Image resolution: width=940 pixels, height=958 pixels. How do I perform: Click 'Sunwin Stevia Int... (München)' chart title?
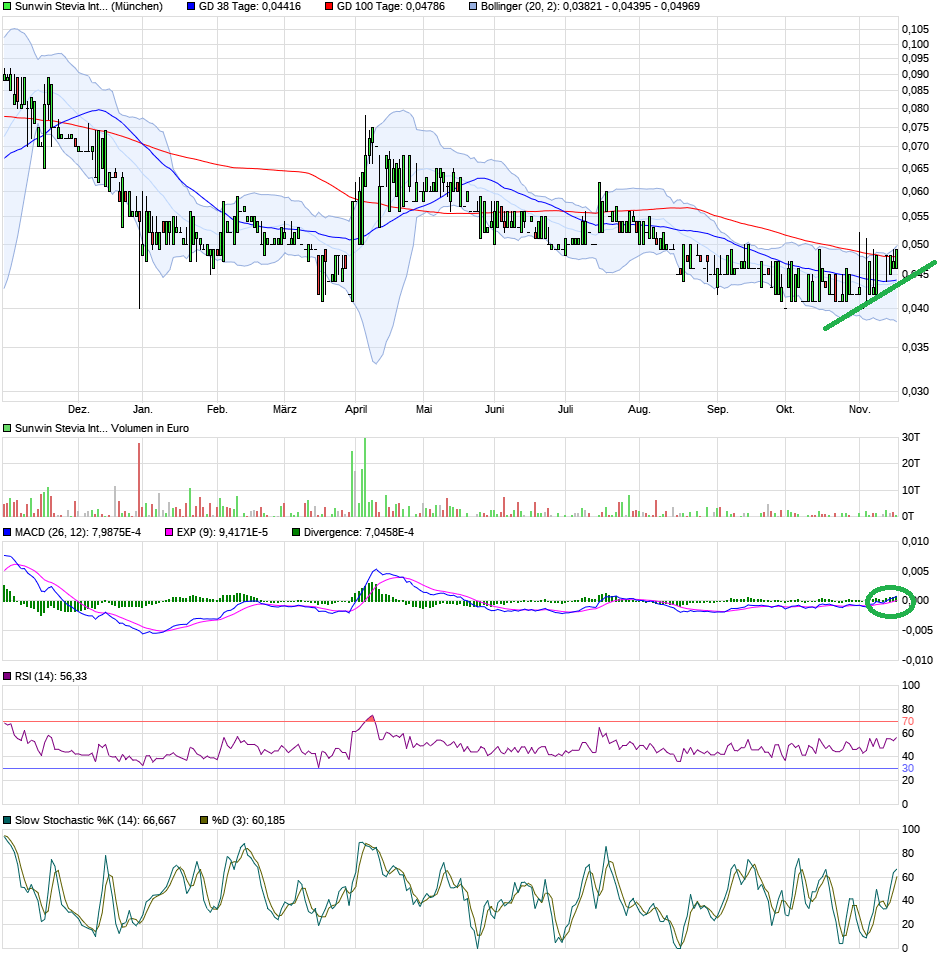click(89, 7)
